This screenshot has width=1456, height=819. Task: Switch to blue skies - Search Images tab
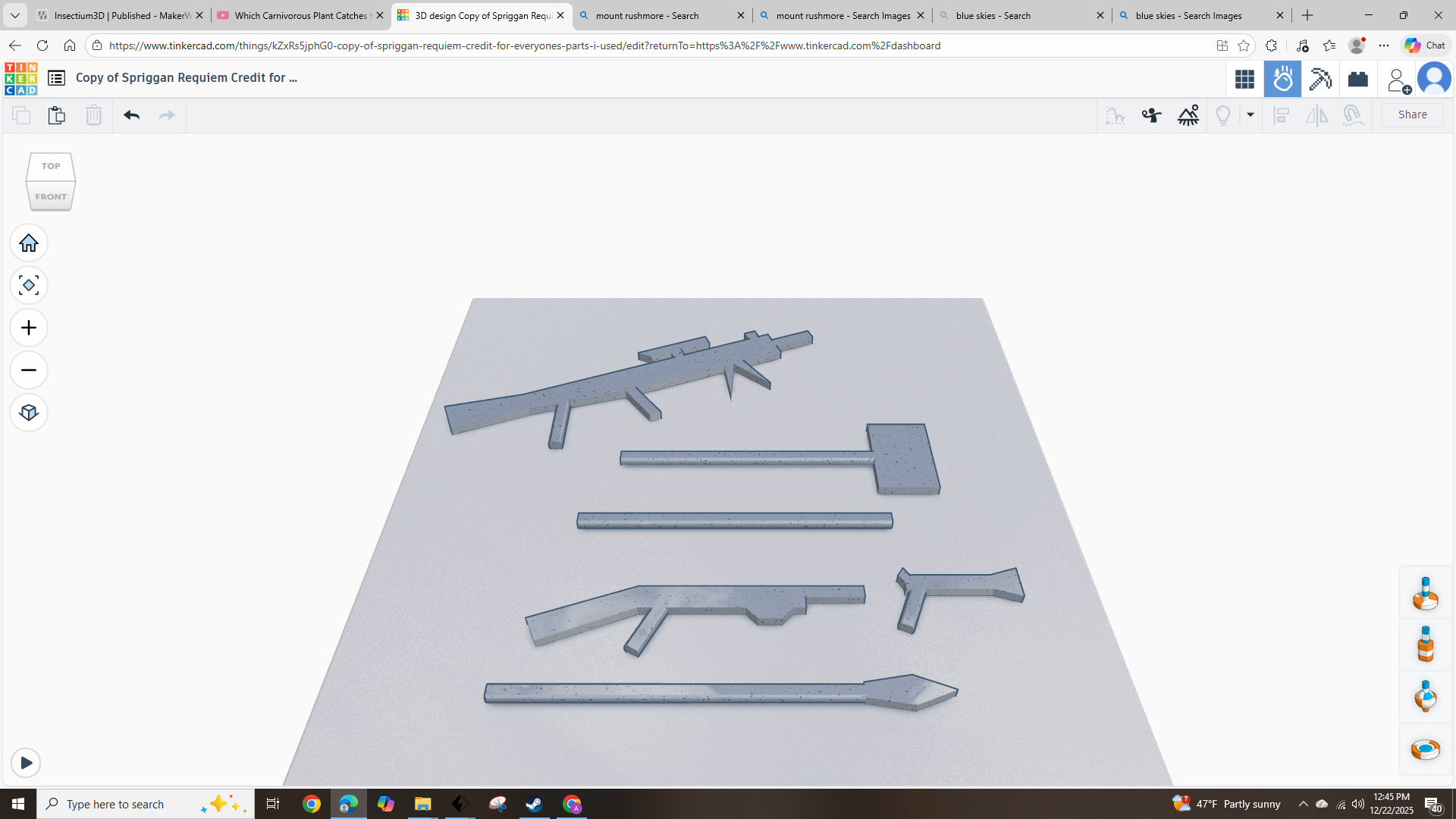click(x=1201, y=15)
